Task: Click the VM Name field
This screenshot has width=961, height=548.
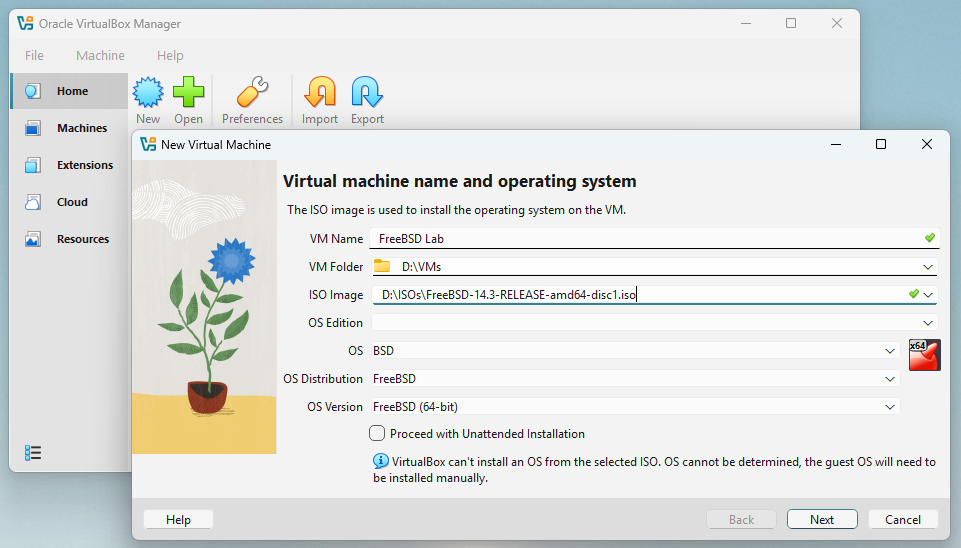Action: click(654, 238)
